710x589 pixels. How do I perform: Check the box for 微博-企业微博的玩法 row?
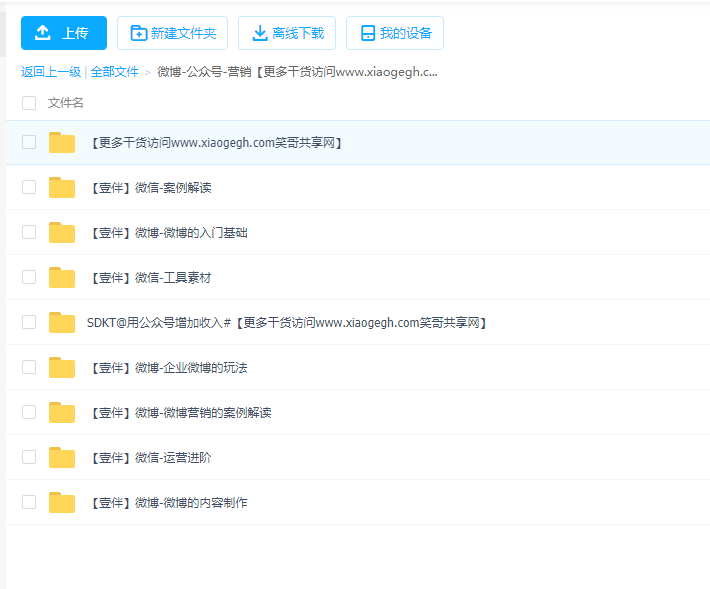tap(29, 367)
